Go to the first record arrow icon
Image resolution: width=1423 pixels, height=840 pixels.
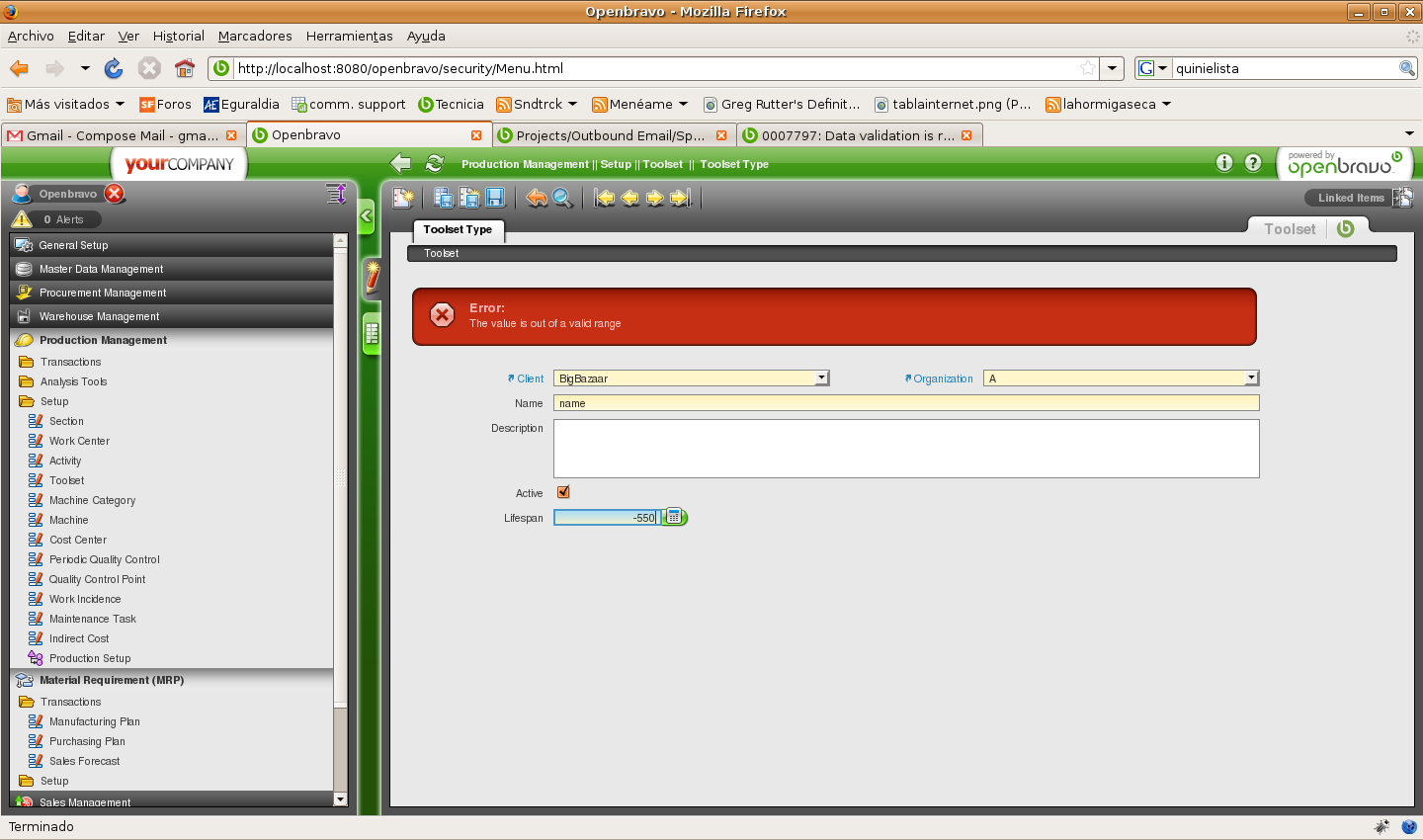(605, 198)
